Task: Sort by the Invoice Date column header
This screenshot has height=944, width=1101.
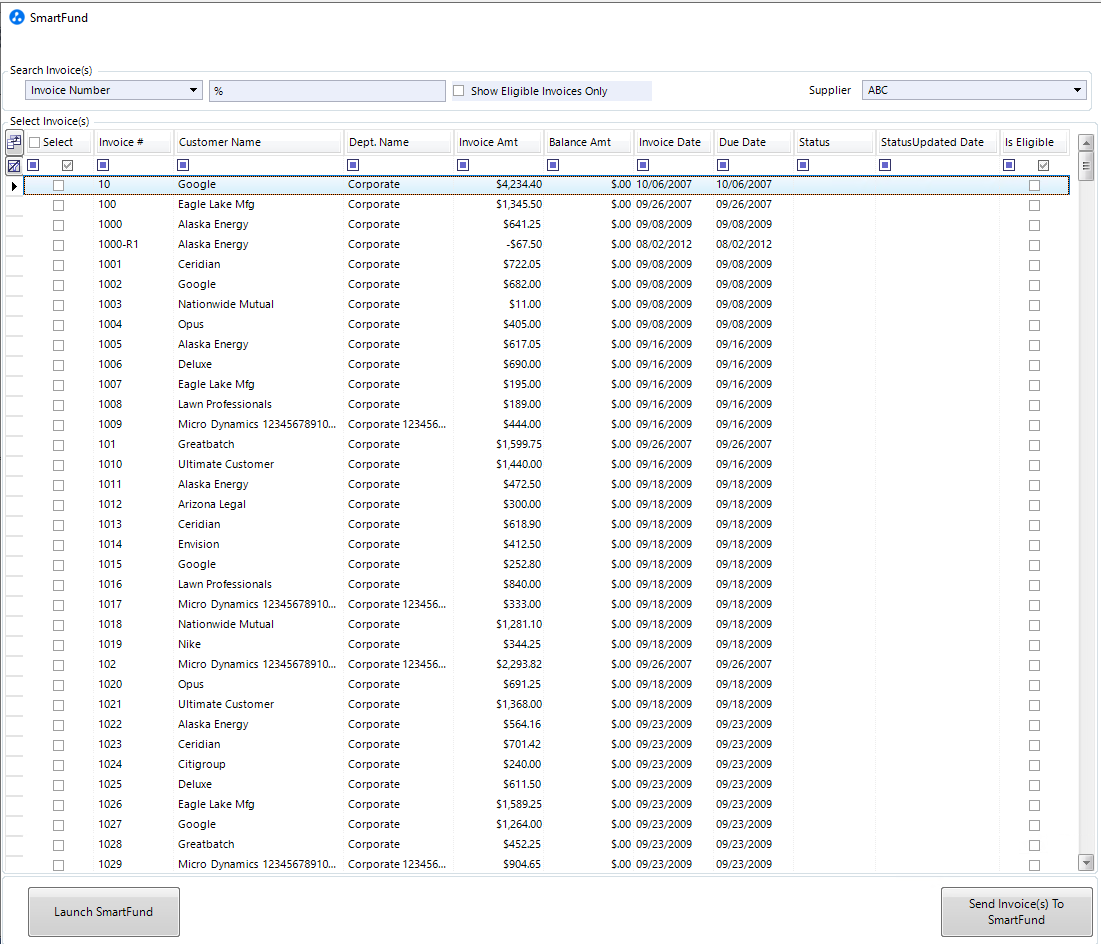Action: (673, 142)
